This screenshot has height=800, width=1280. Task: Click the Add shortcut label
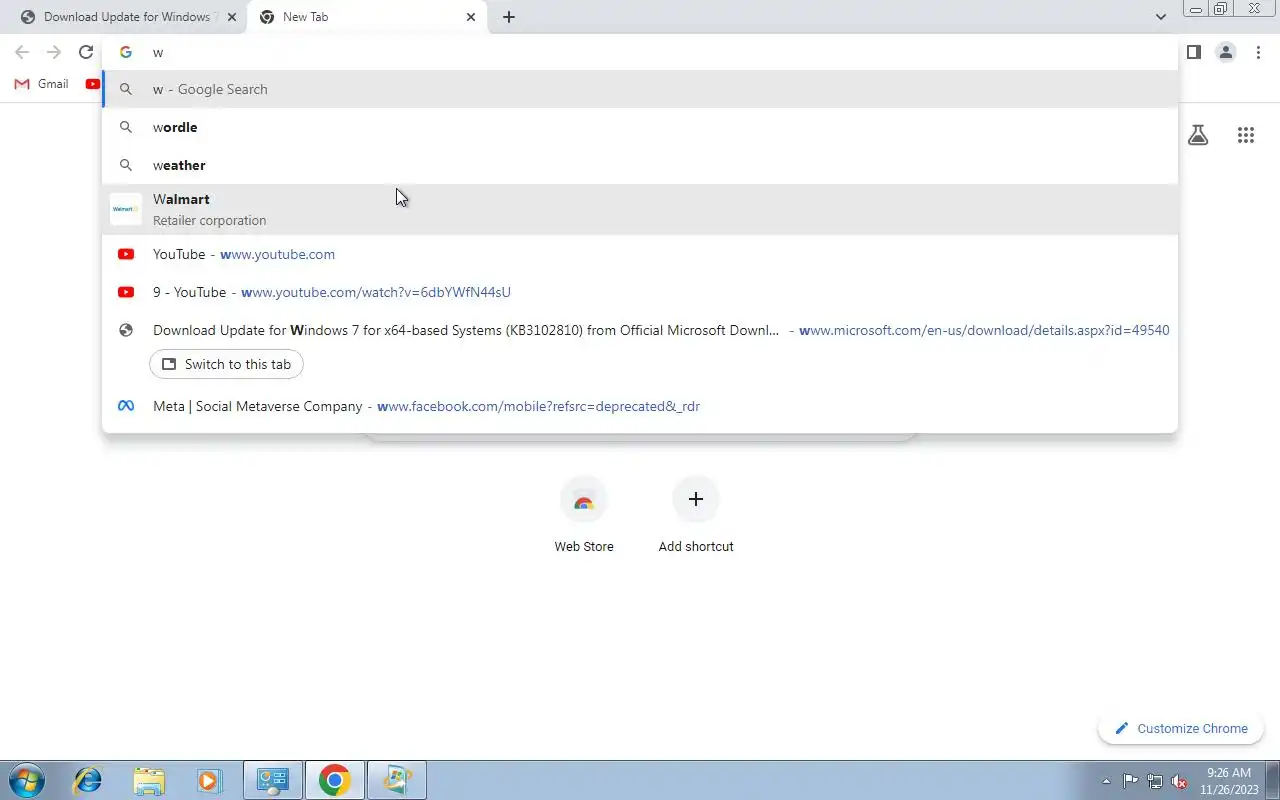(x=696, y=547)
